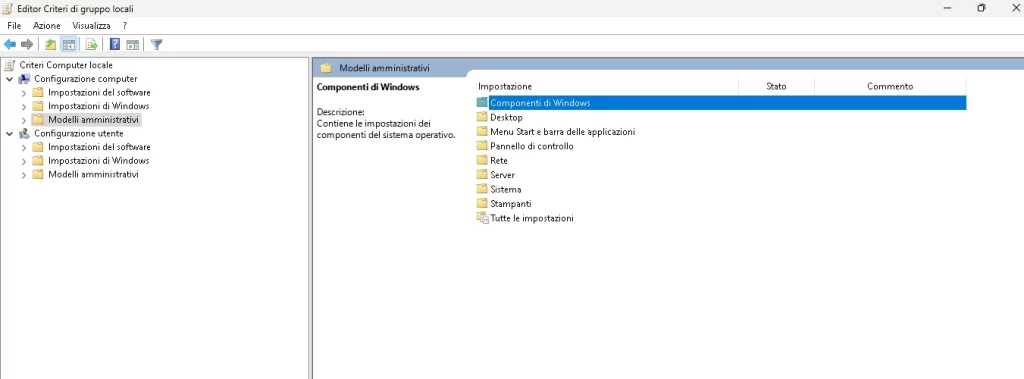Viewport: 1024px width, 379px height.
Task: Select the Stampanti entry text
Action: [x=511, y=203]
